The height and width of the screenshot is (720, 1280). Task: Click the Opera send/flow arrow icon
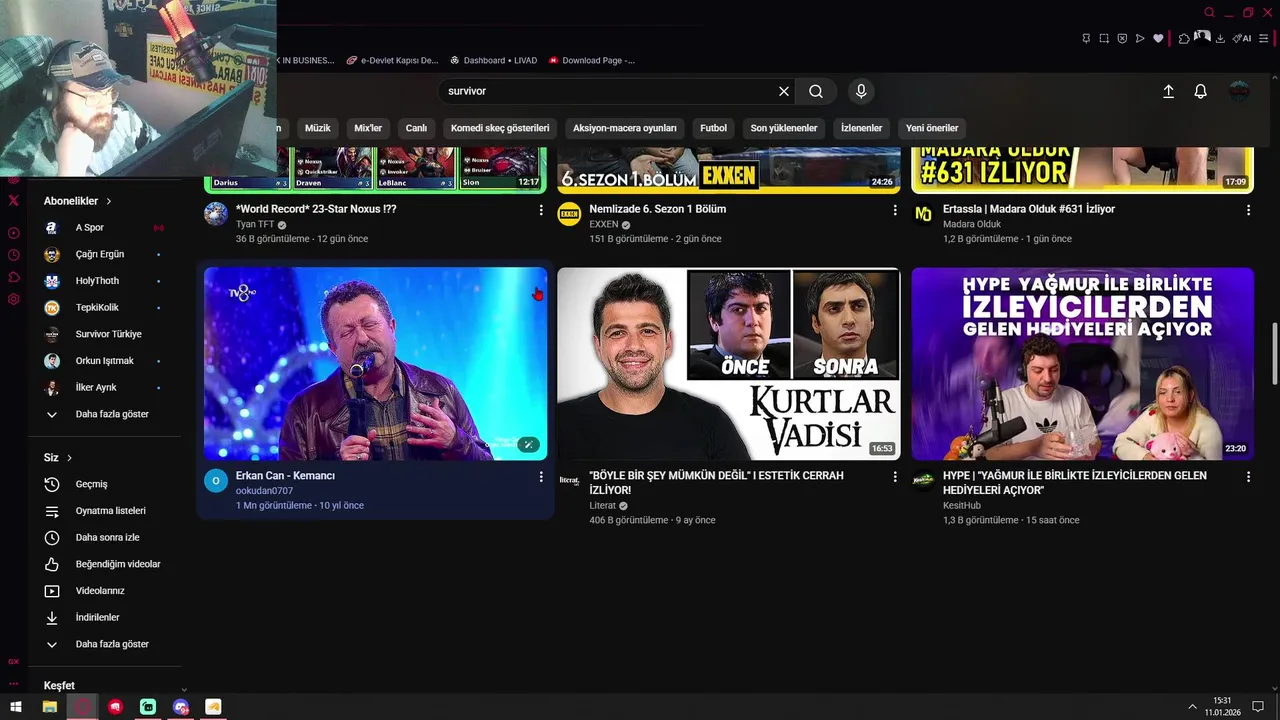click(x=1140, y=38)
